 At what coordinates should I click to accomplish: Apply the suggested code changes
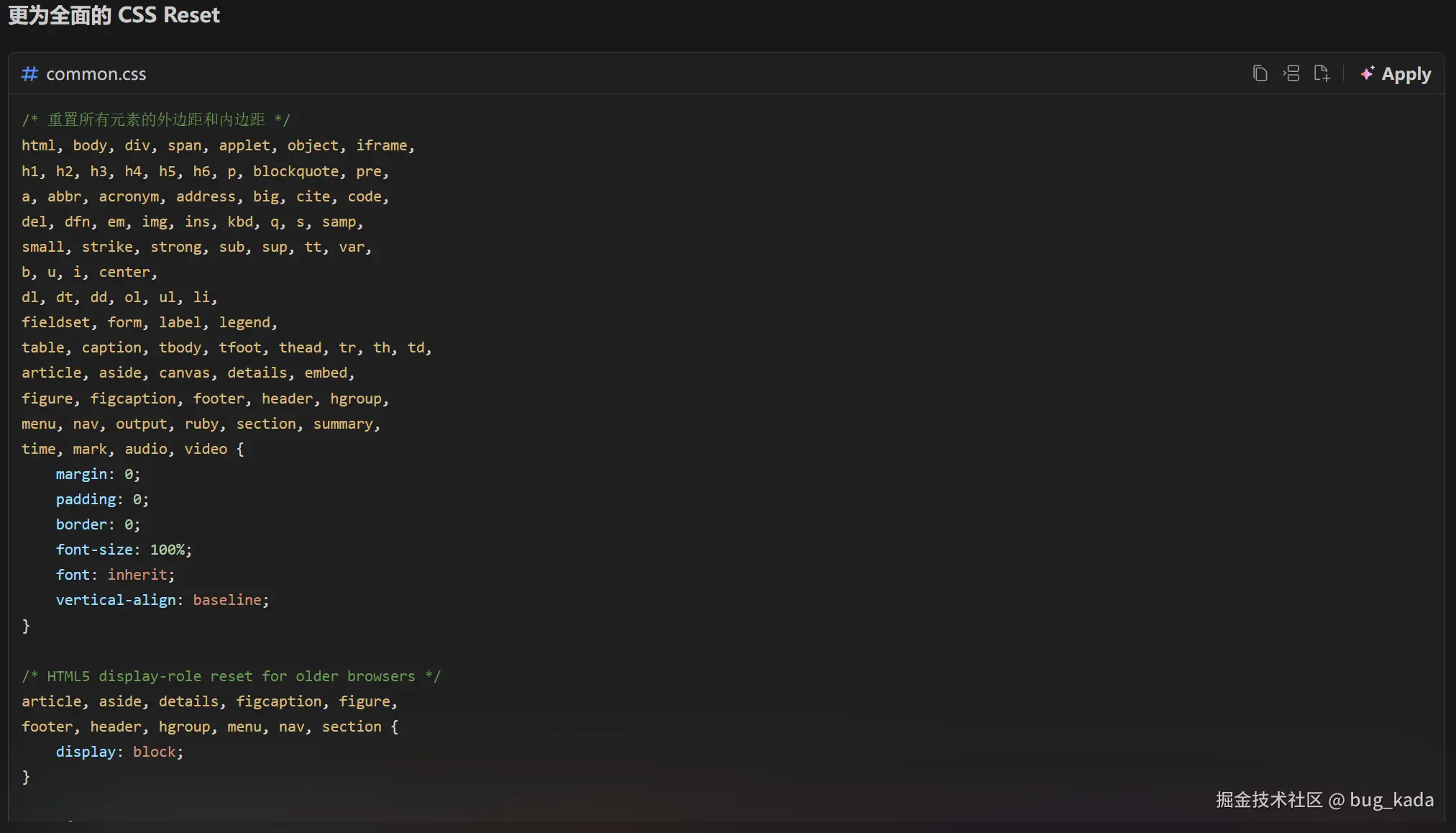point(1406,74)
